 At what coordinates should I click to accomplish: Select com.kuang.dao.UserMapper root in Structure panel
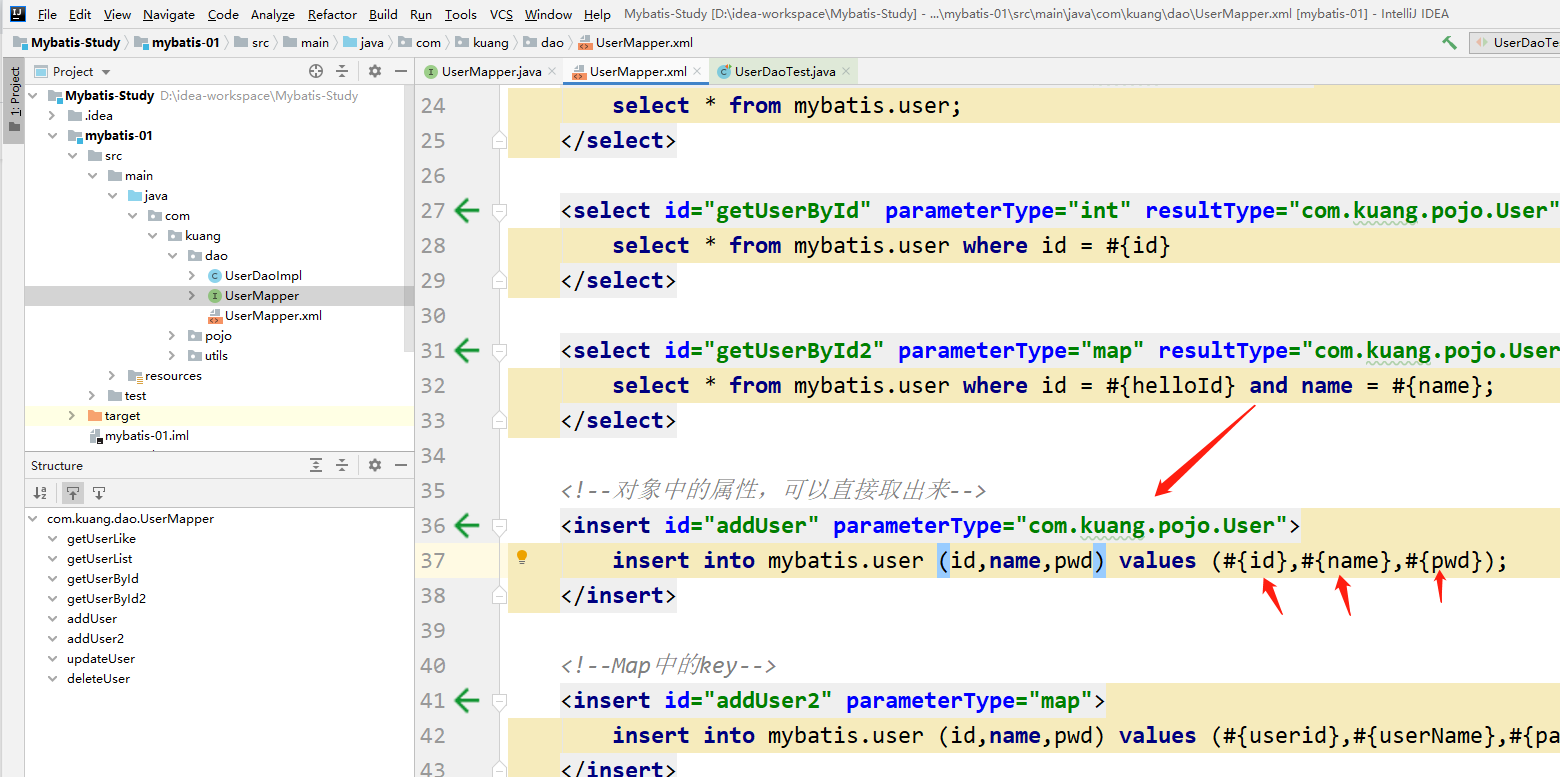(x=130, y=518)
